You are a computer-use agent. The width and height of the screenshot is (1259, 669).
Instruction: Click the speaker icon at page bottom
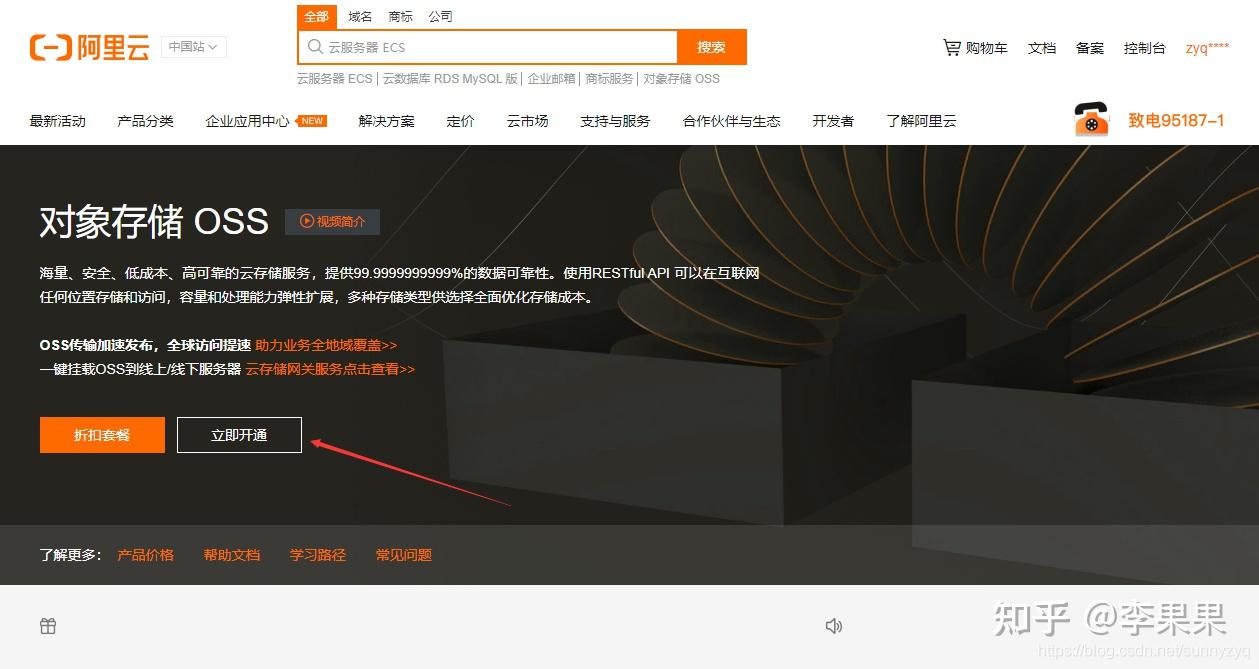(x=834, y=625)
